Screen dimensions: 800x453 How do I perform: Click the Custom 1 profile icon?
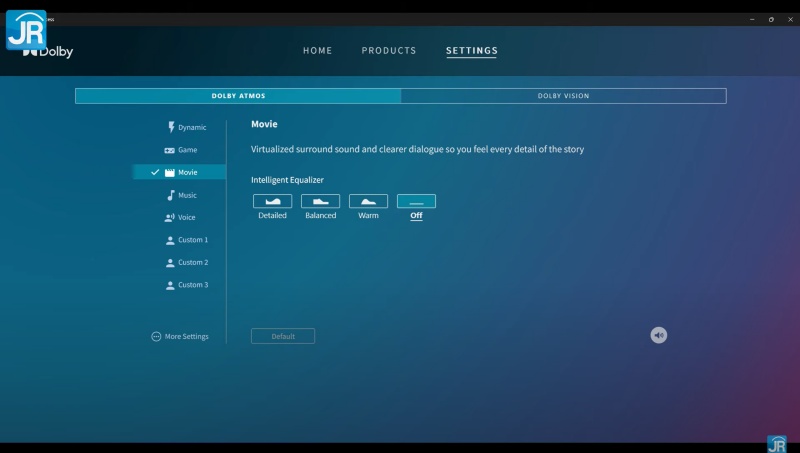(170, 240)
